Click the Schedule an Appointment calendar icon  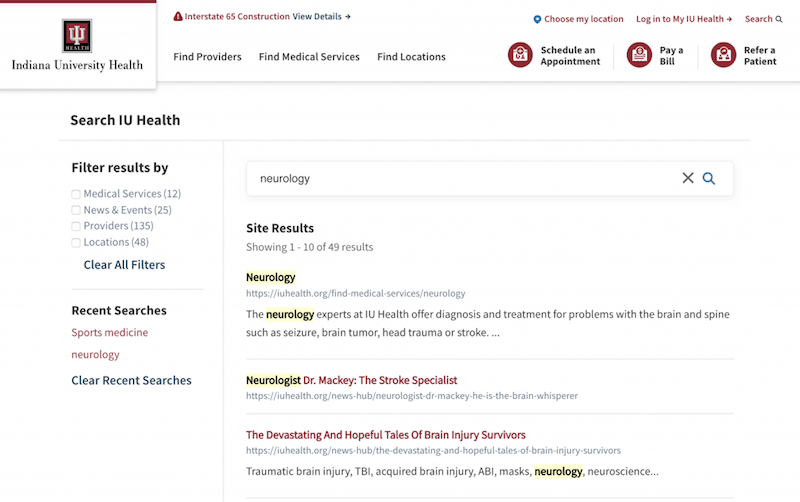[x=520, y=55]
